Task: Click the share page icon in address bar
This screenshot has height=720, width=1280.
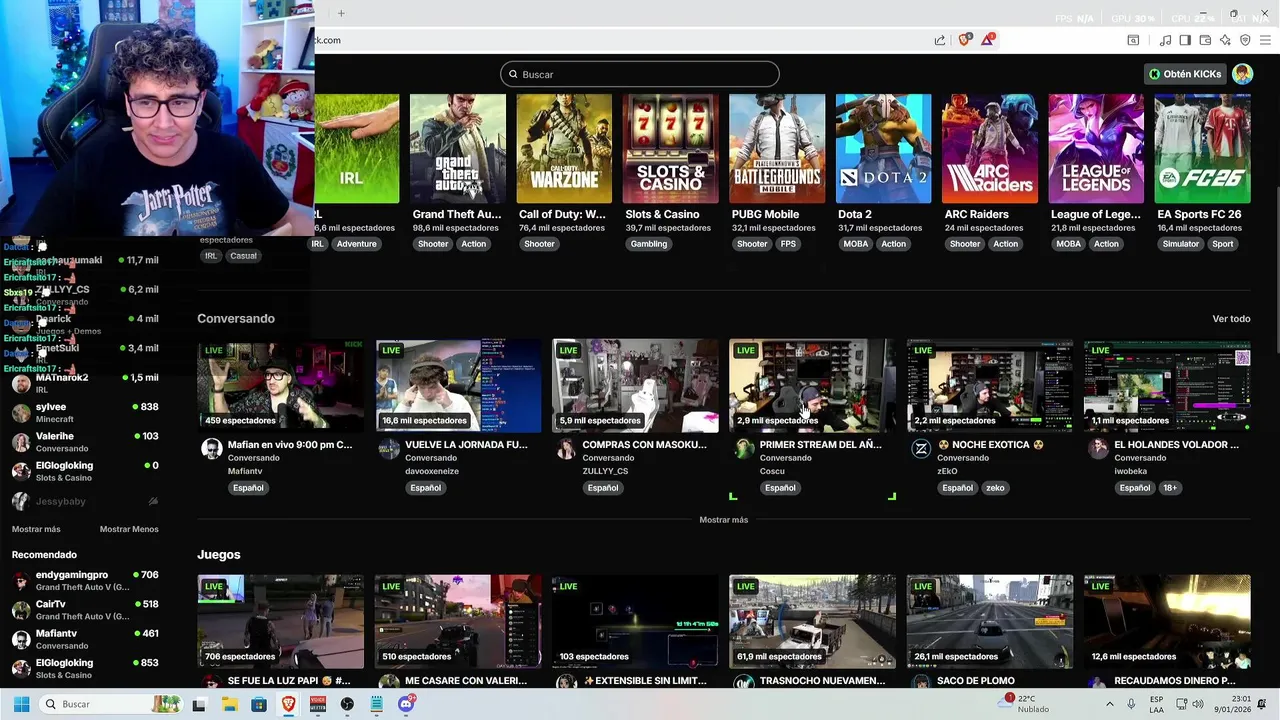Action: pyautogui.click(x=940, y=40)
